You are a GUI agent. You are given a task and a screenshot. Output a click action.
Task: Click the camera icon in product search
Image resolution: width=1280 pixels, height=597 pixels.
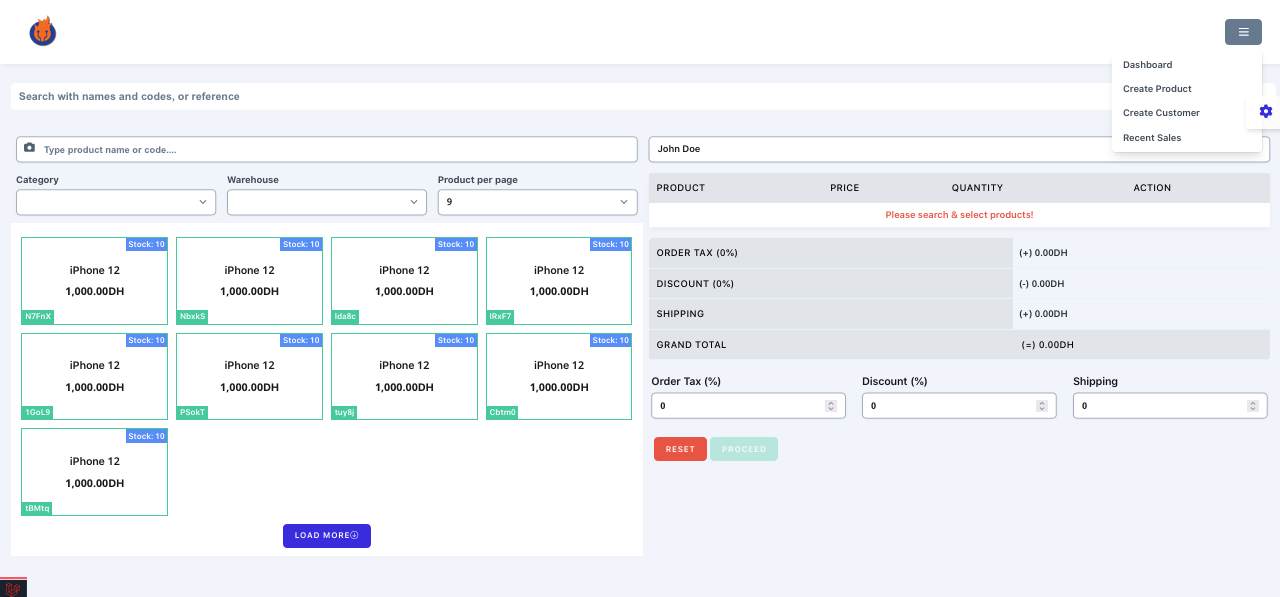coord(29,148)
